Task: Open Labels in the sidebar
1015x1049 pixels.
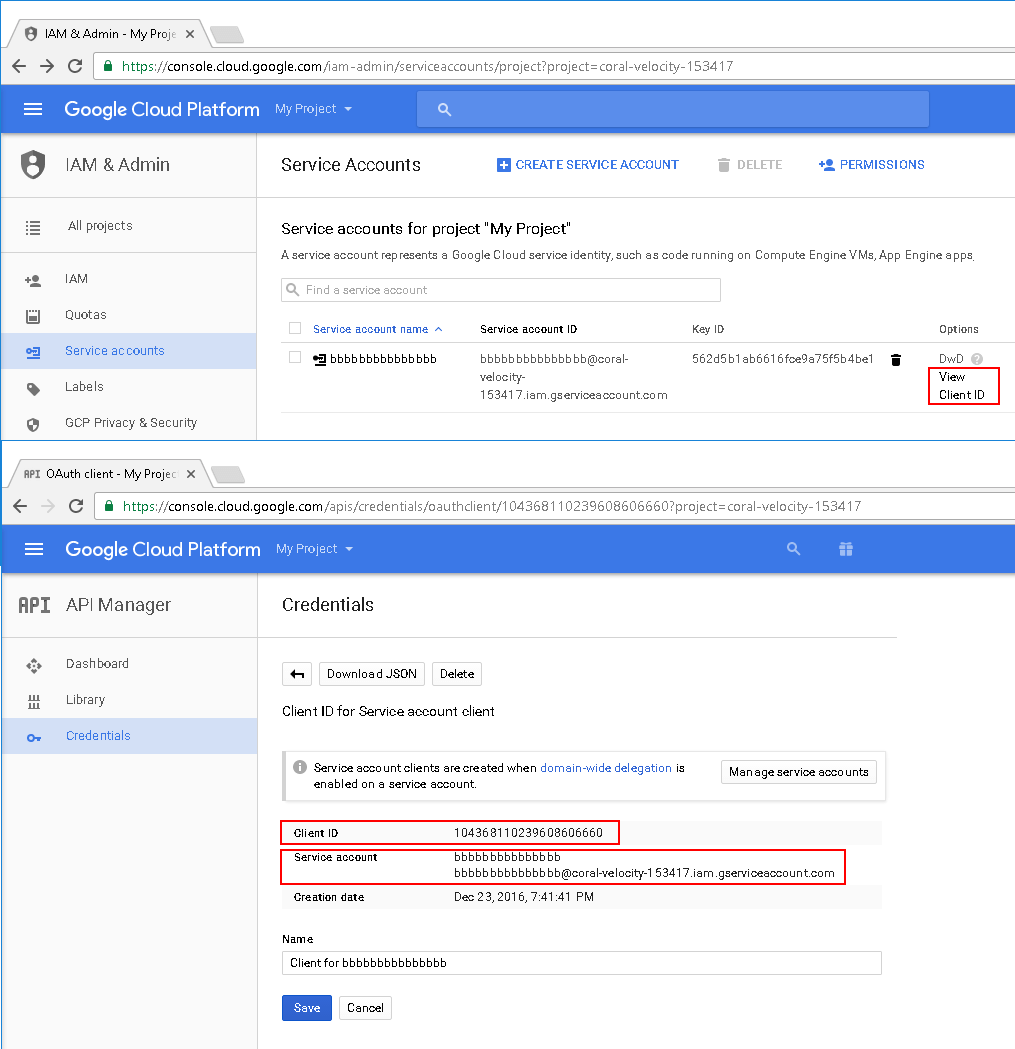Action: point(84,387)
